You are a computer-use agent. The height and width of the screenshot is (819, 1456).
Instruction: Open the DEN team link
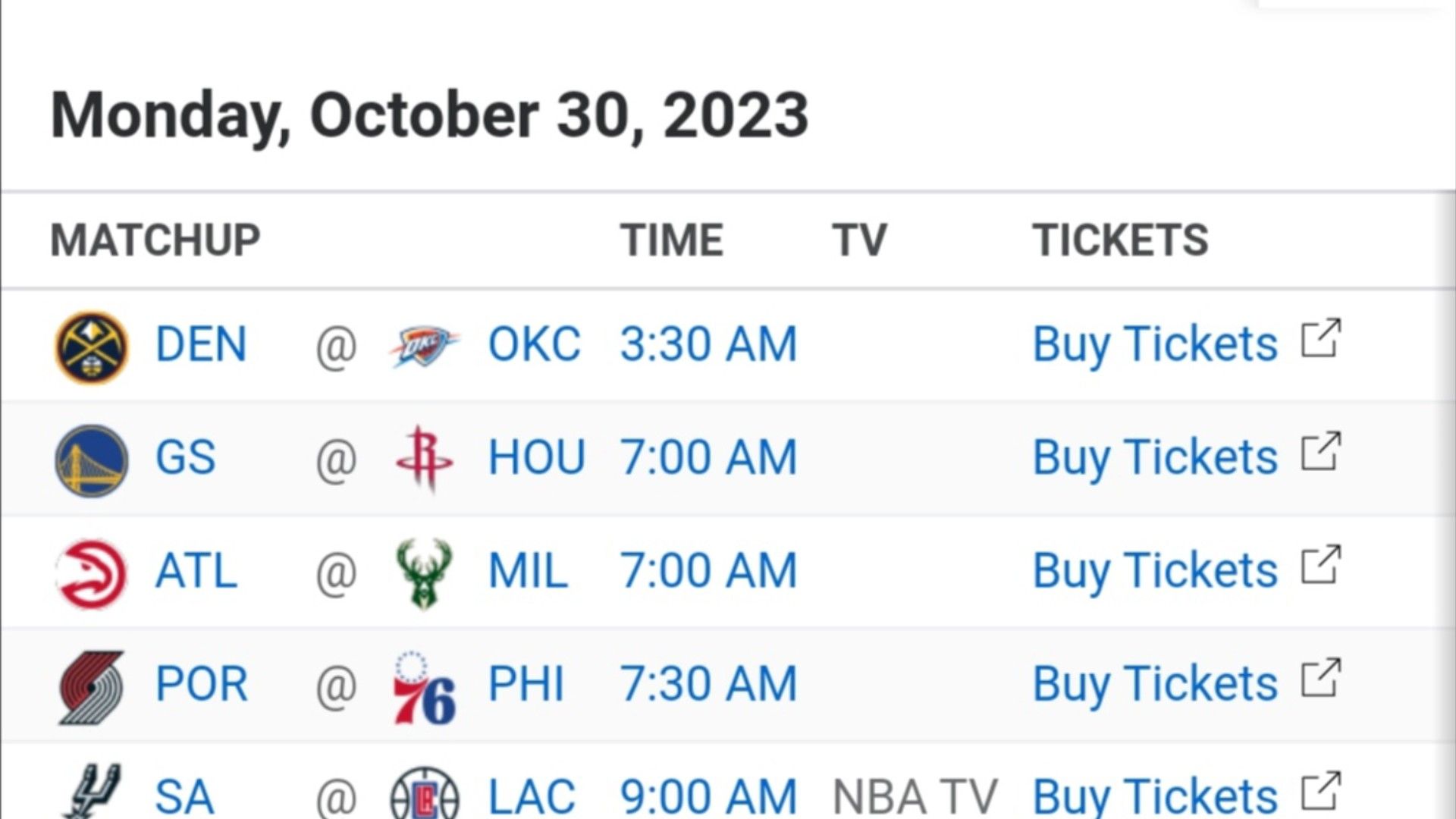tap(201, 344)
